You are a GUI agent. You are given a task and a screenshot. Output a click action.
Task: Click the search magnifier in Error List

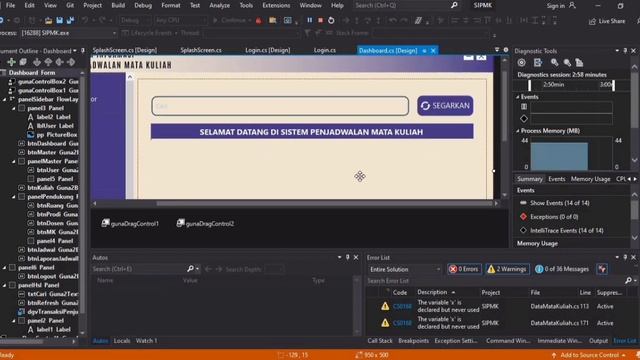[629, 280]
